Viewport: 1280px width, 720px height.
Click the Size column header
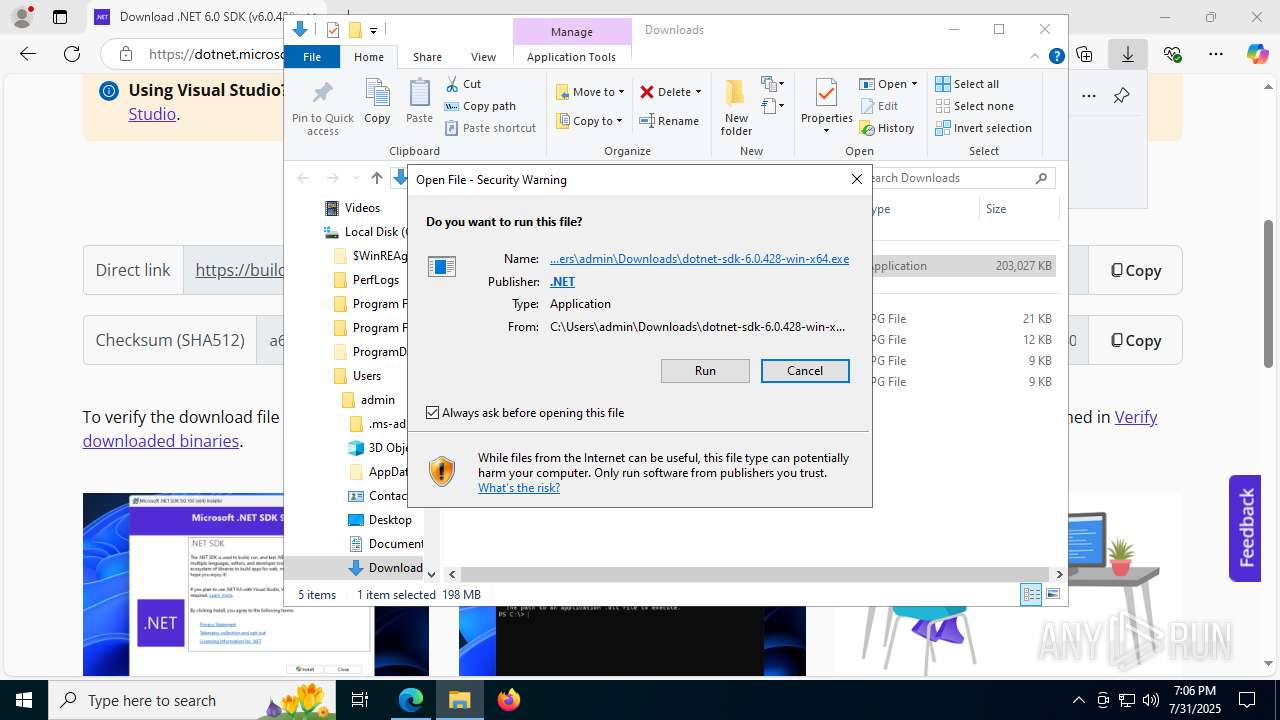coord(1018,209)
